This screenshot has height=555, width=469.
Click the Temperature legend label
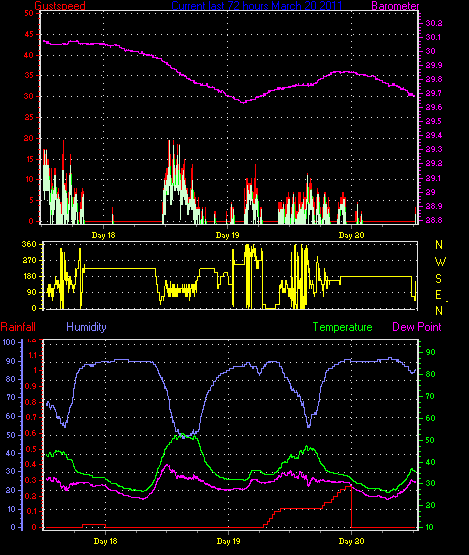342,327
